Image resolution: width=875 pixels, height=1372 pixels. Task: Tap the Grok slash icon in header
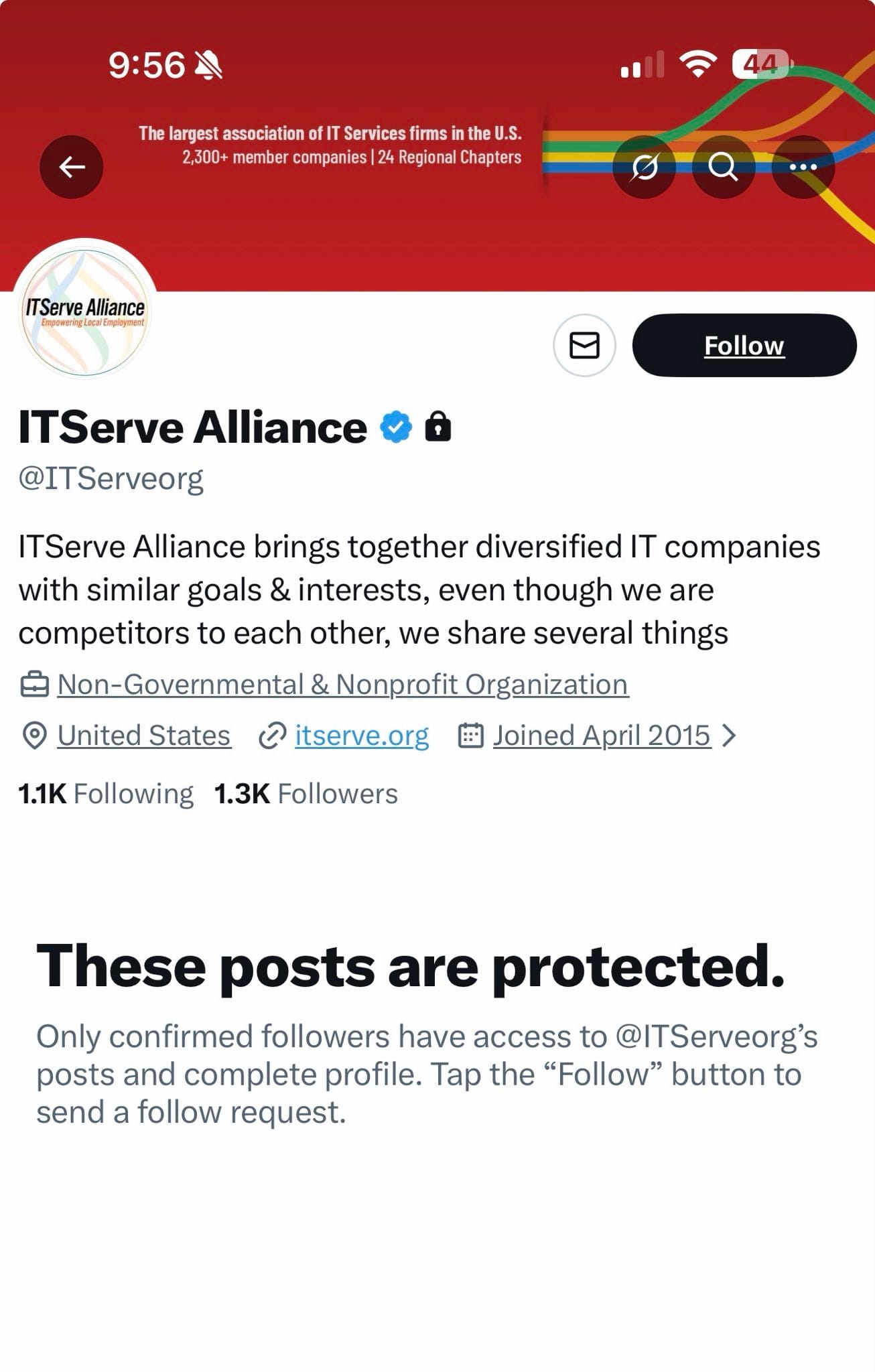[645, 167]
